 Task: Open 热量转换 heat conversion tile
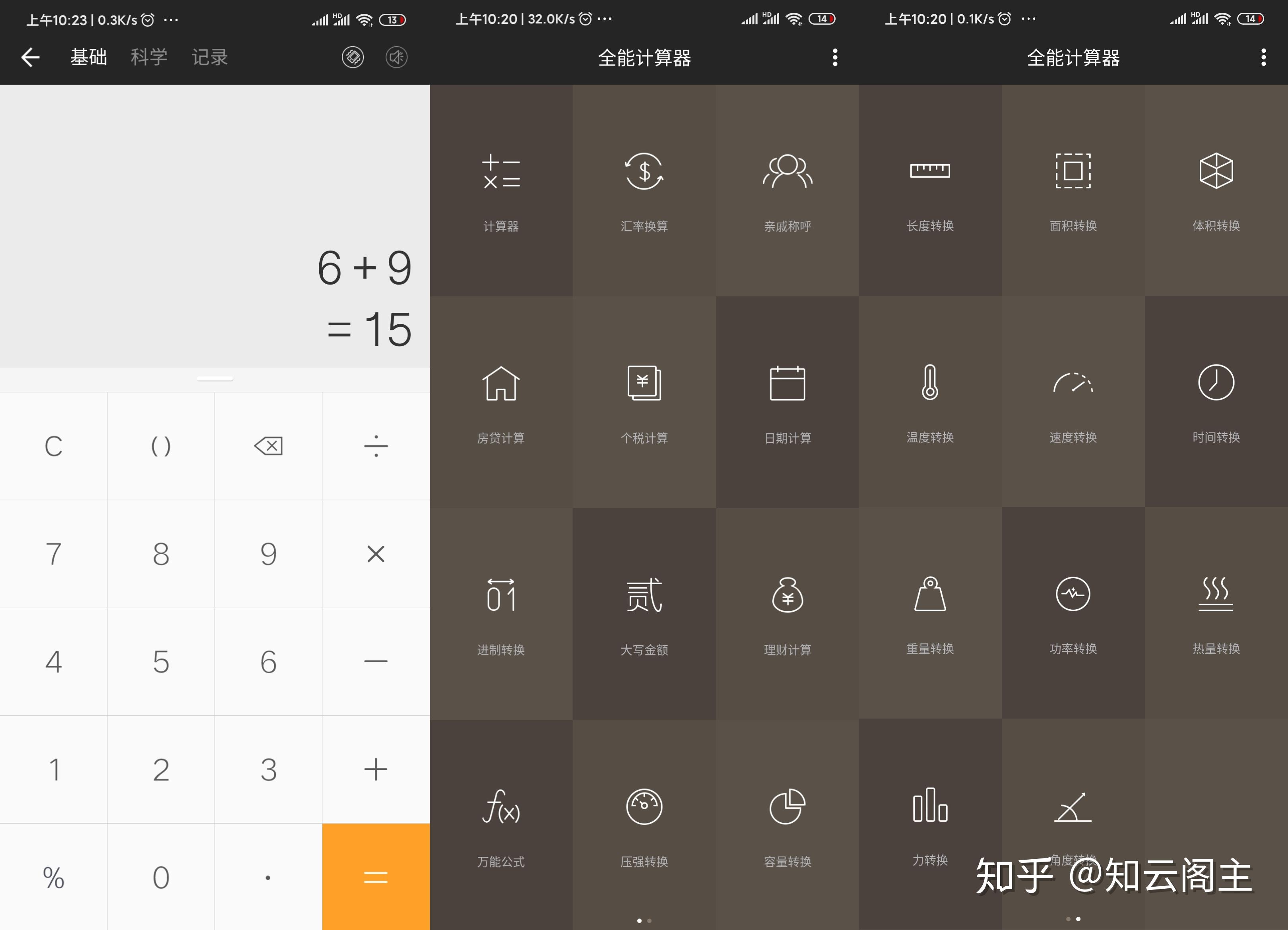(1216, 613)
